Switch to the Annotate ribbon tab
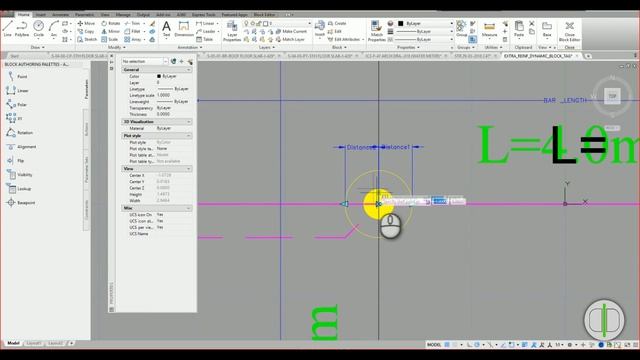The height and width of the screenshot is (360, 640). tap(60, 15)
